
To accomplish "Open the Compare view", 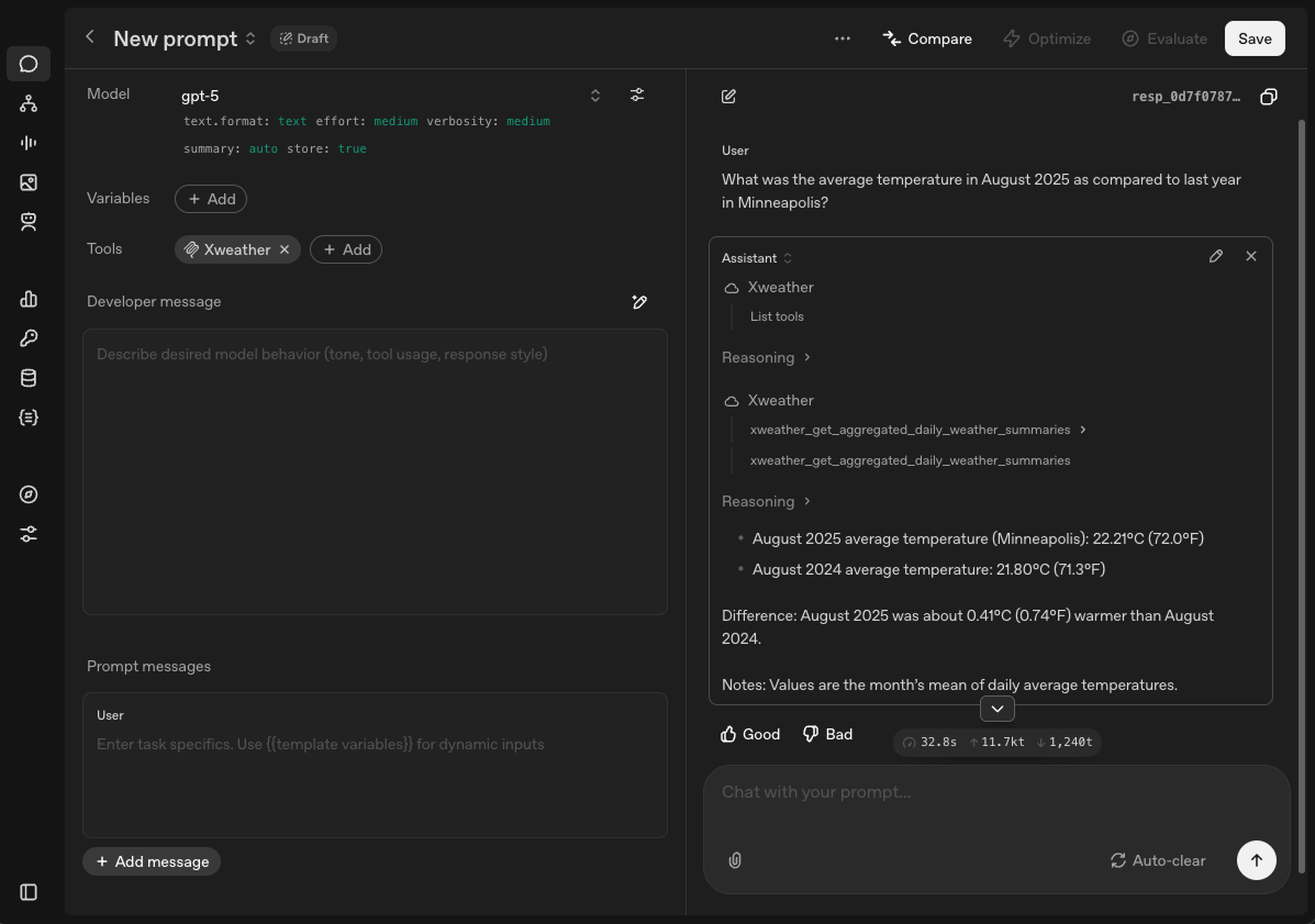I will [x=927, y=38].
